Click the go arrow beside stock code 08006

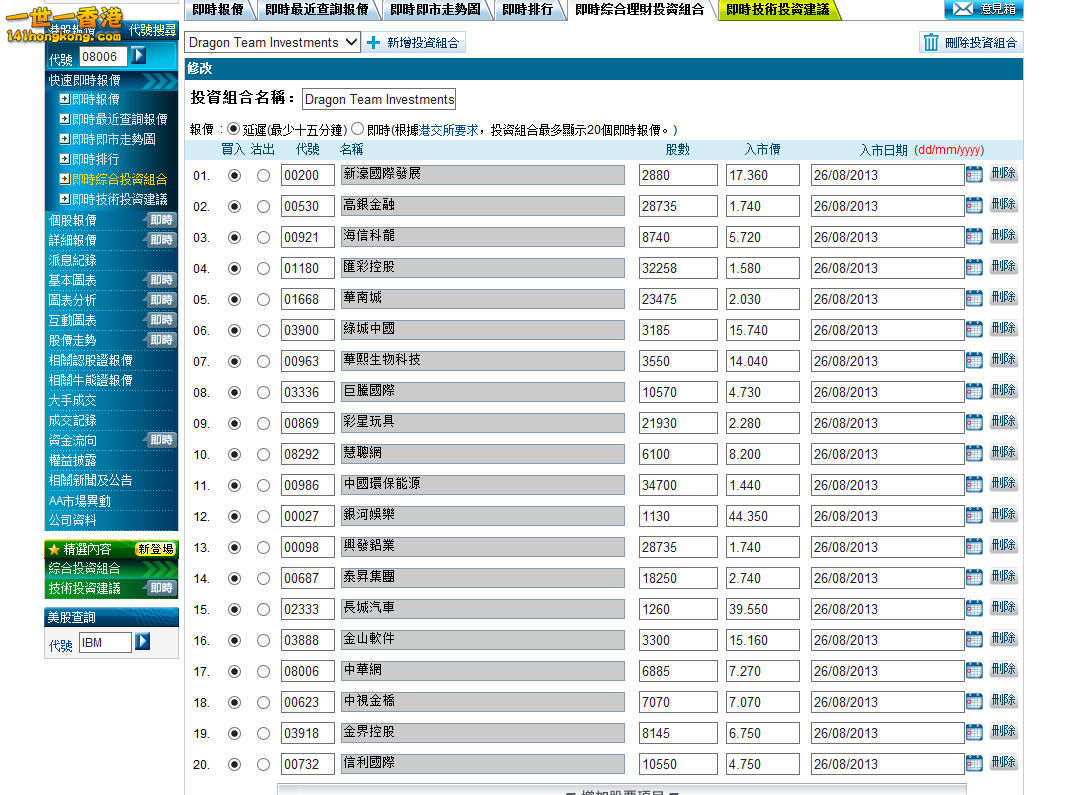coord(139,55)
